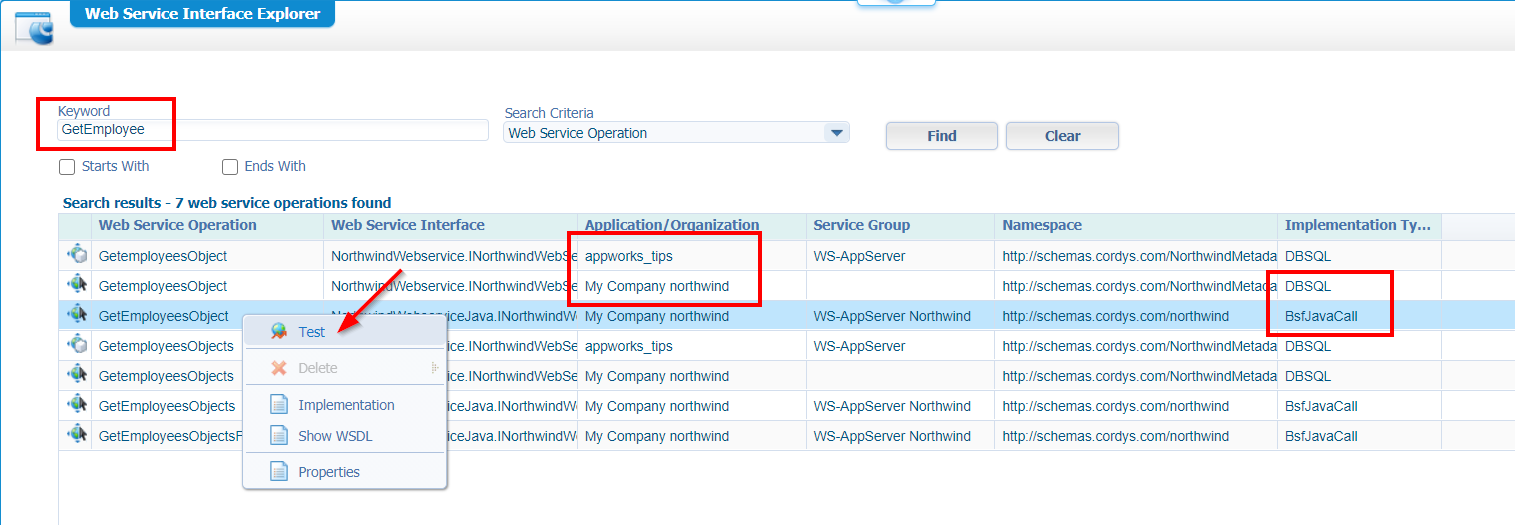Sort by Service Group column header
This screenshot has height=525, width=1515.
coord(861,226)
